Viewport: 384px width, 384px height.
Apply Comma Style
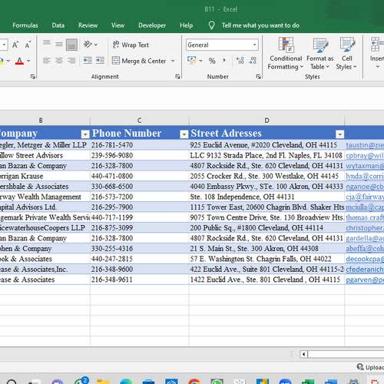click(x=224, y=61)
